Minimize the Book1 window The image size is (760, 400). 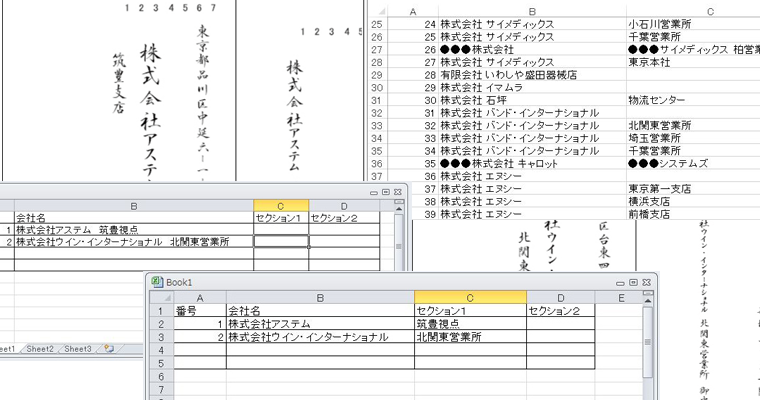[x=620, y=283]
